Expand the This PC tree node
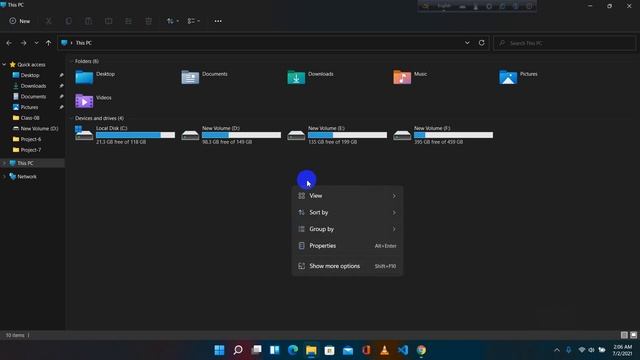The width and height of the screenshot is (640, 360). coord(4,163)
